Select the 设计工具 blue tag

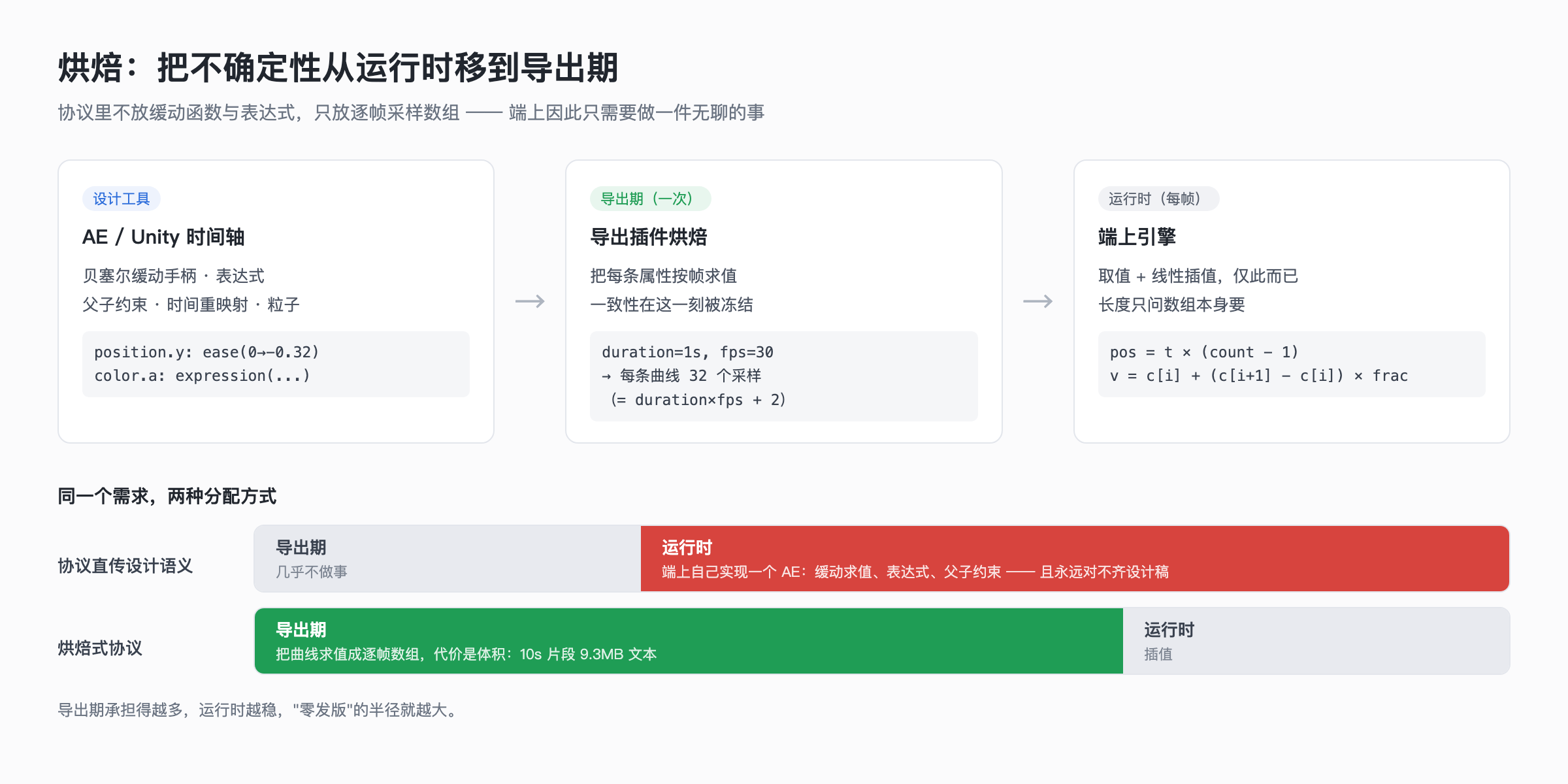click(122, 199)
